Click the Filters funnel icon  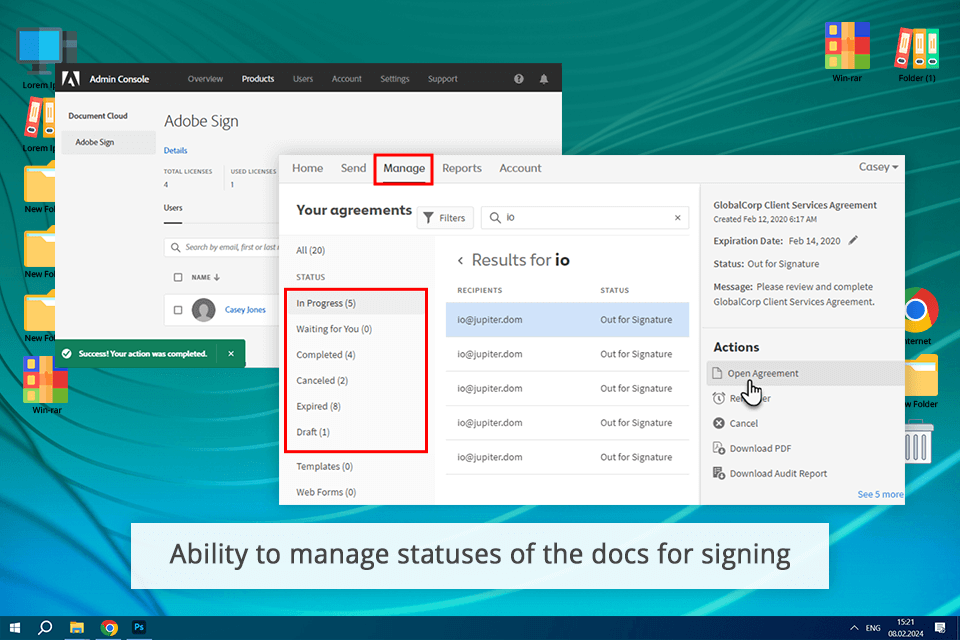pyautogui.click(x=429, y=218)
